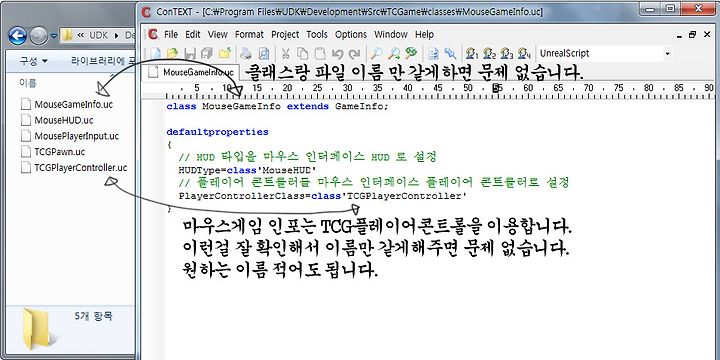720x360 pixels.
Task: Click the Copy icon in the toolbar
Action: (x=302, y=53)
